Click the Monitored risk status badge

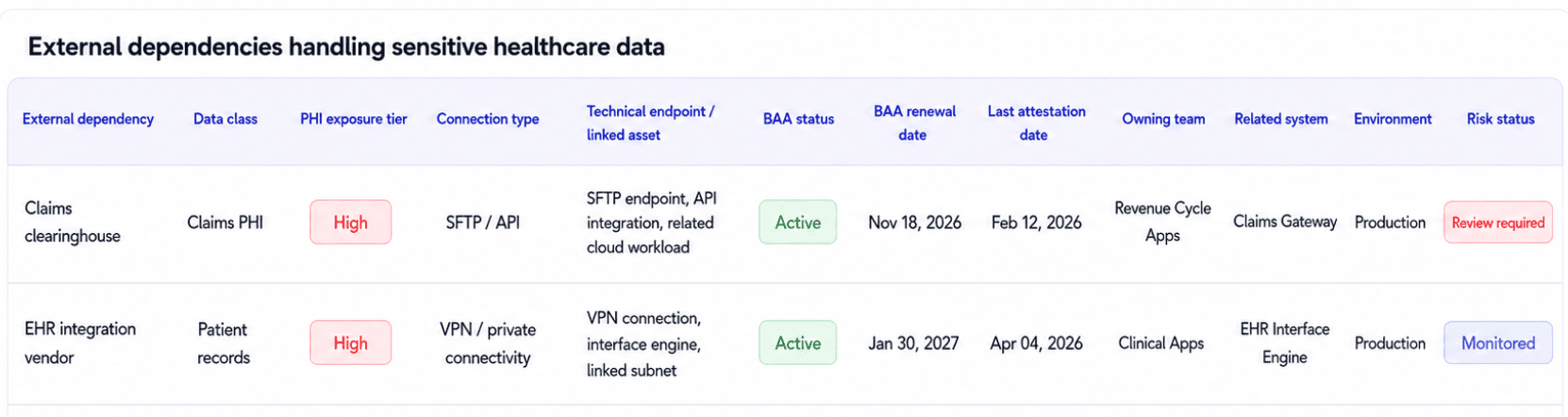coord(1498,343)
